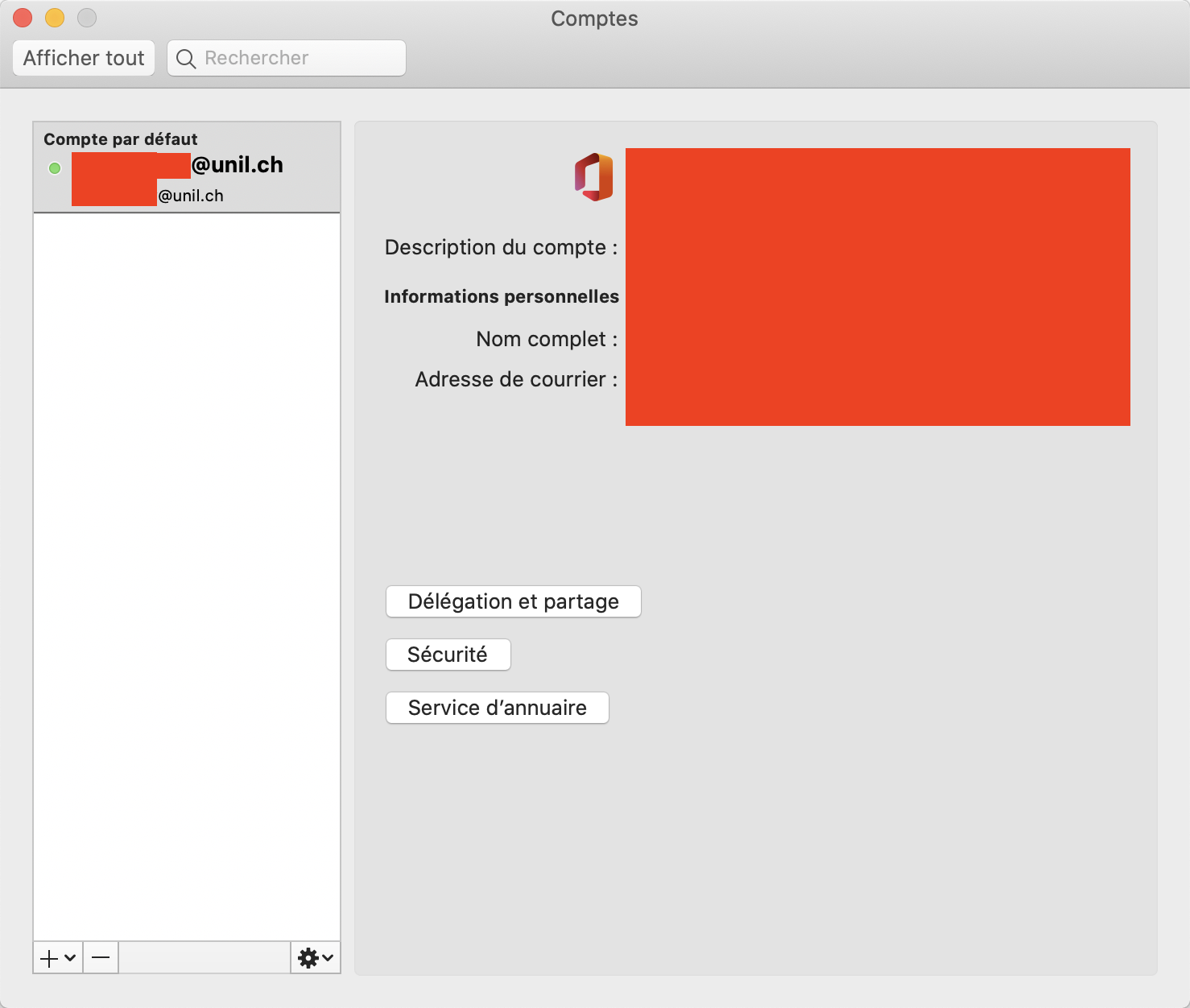Image resolution: width=1190 pixels, height=1008 pixels.
Task: Minimize the Comptes window with yellow button
Action: pos(55,17)
